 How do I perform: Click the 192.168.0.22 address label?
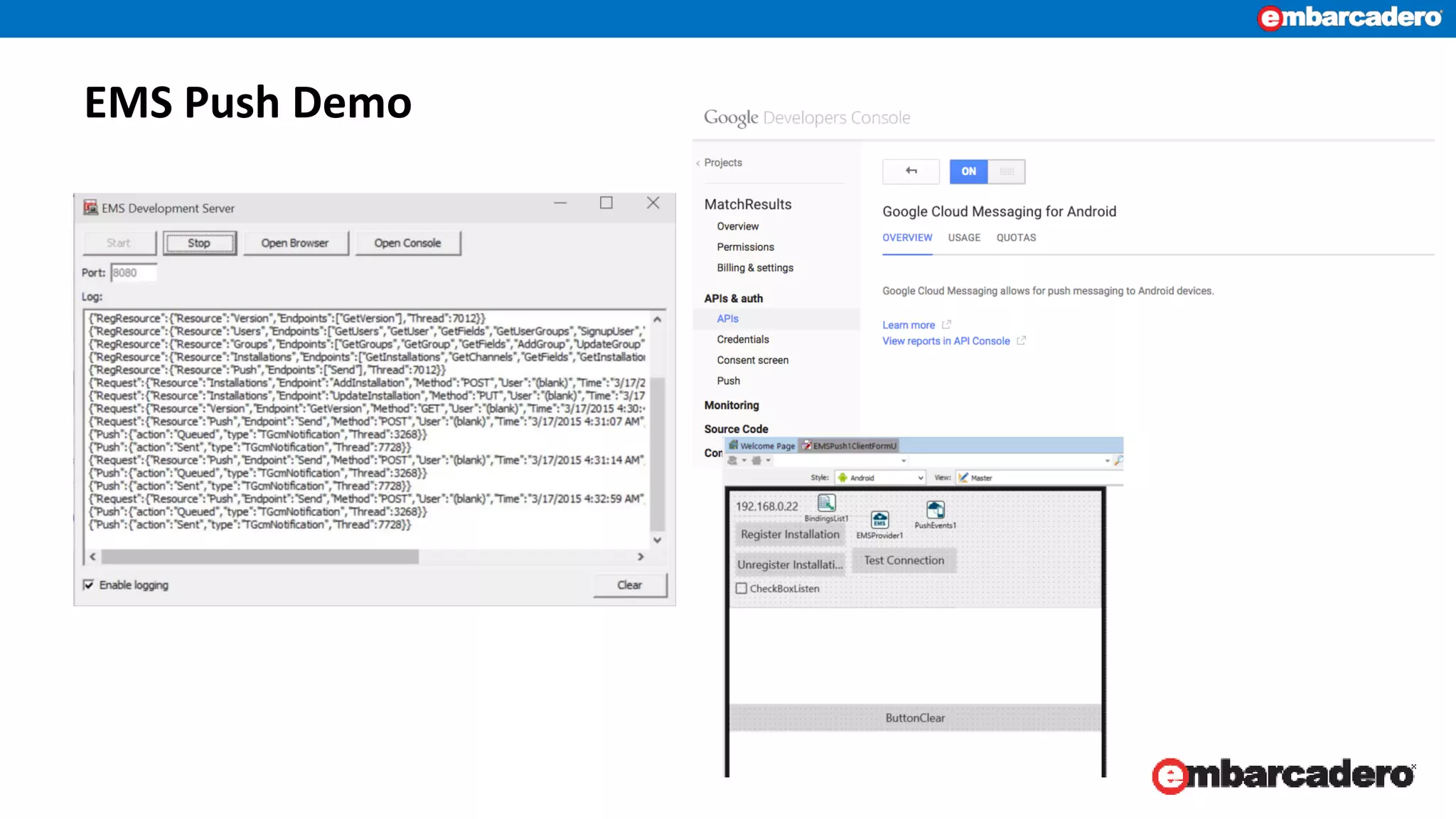tap(766, 506)
